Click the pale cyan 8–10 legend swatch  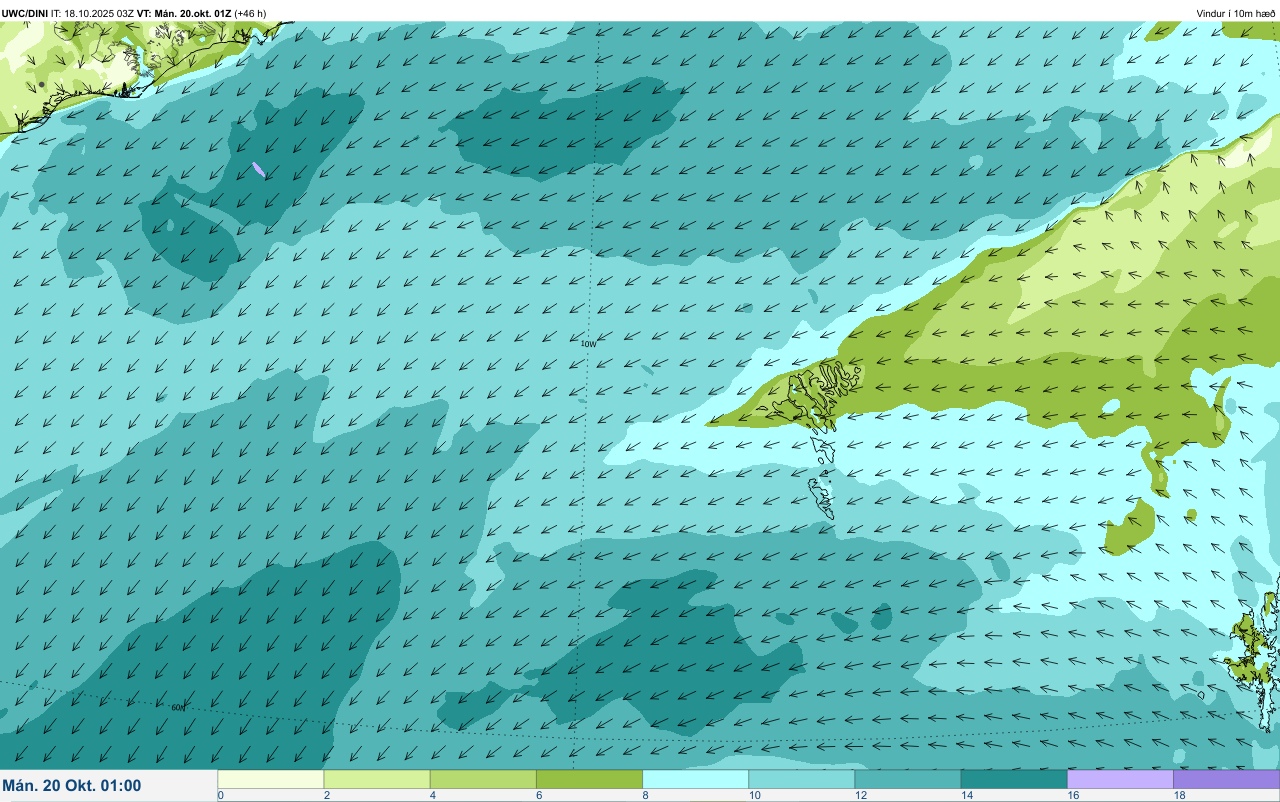coord(695,778)
